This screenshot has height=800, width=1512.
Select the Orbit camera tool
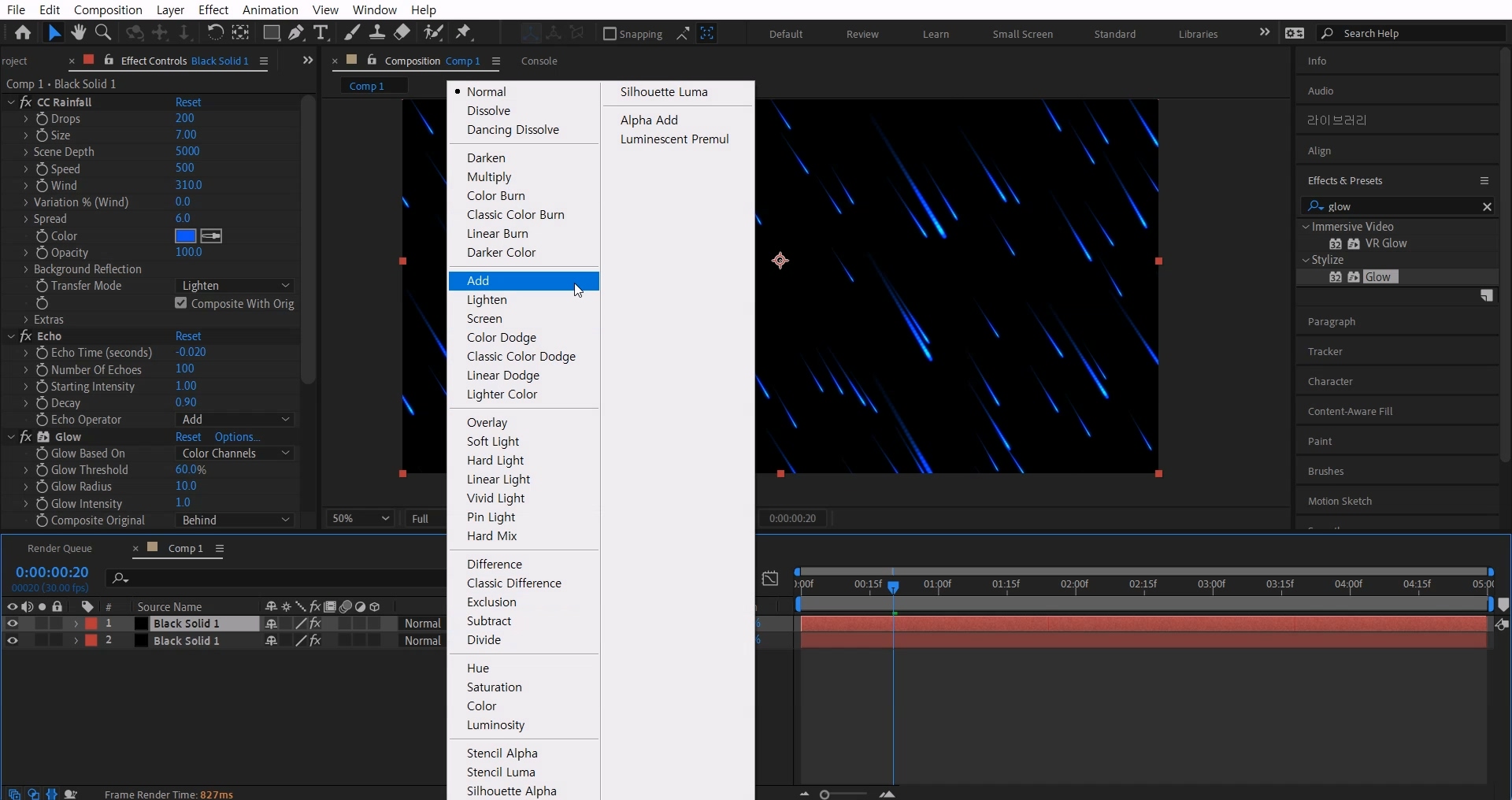(x=135, y=33)
